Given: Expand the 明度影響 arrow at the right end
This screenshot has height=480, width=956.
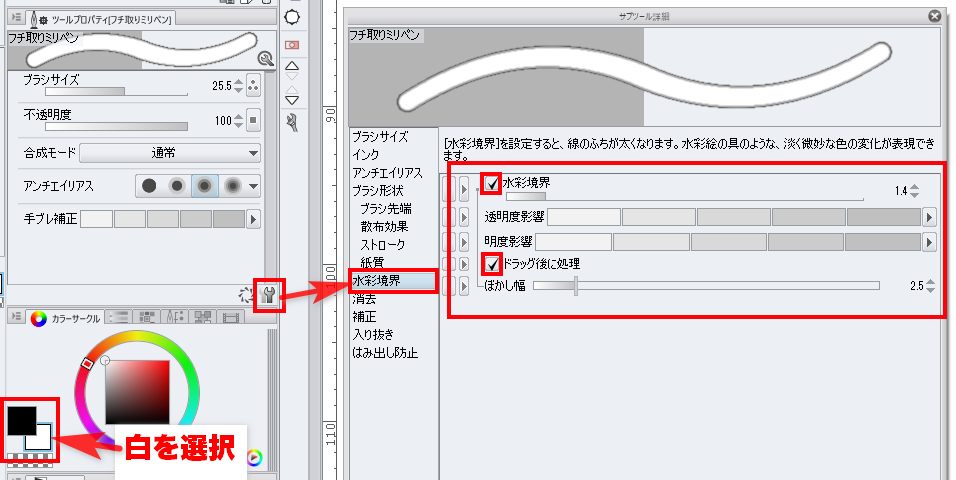Looking at the screenshot, I should 929,242.
